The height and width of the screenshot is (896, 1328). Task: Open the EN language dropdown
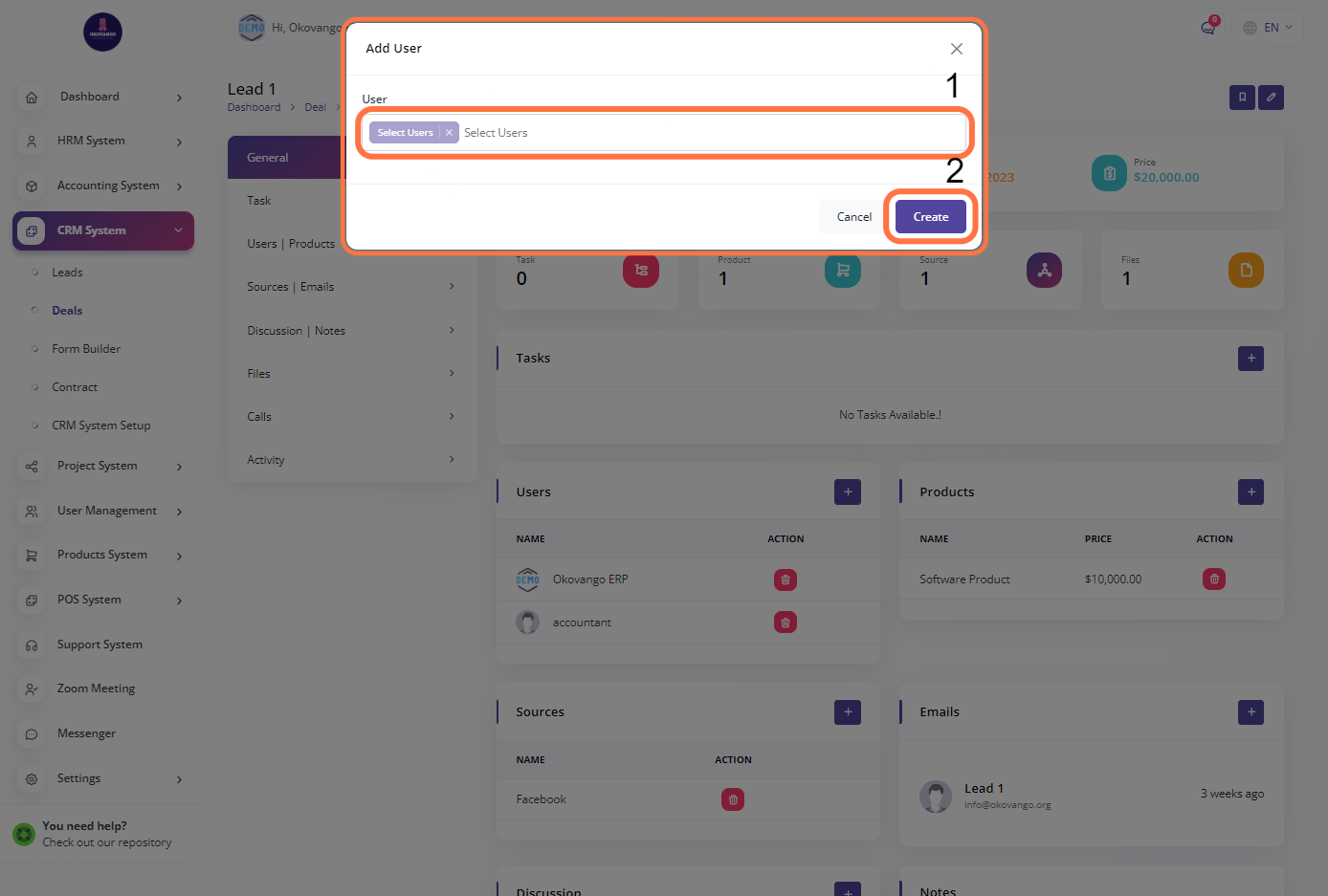(x=1268, y=28)
